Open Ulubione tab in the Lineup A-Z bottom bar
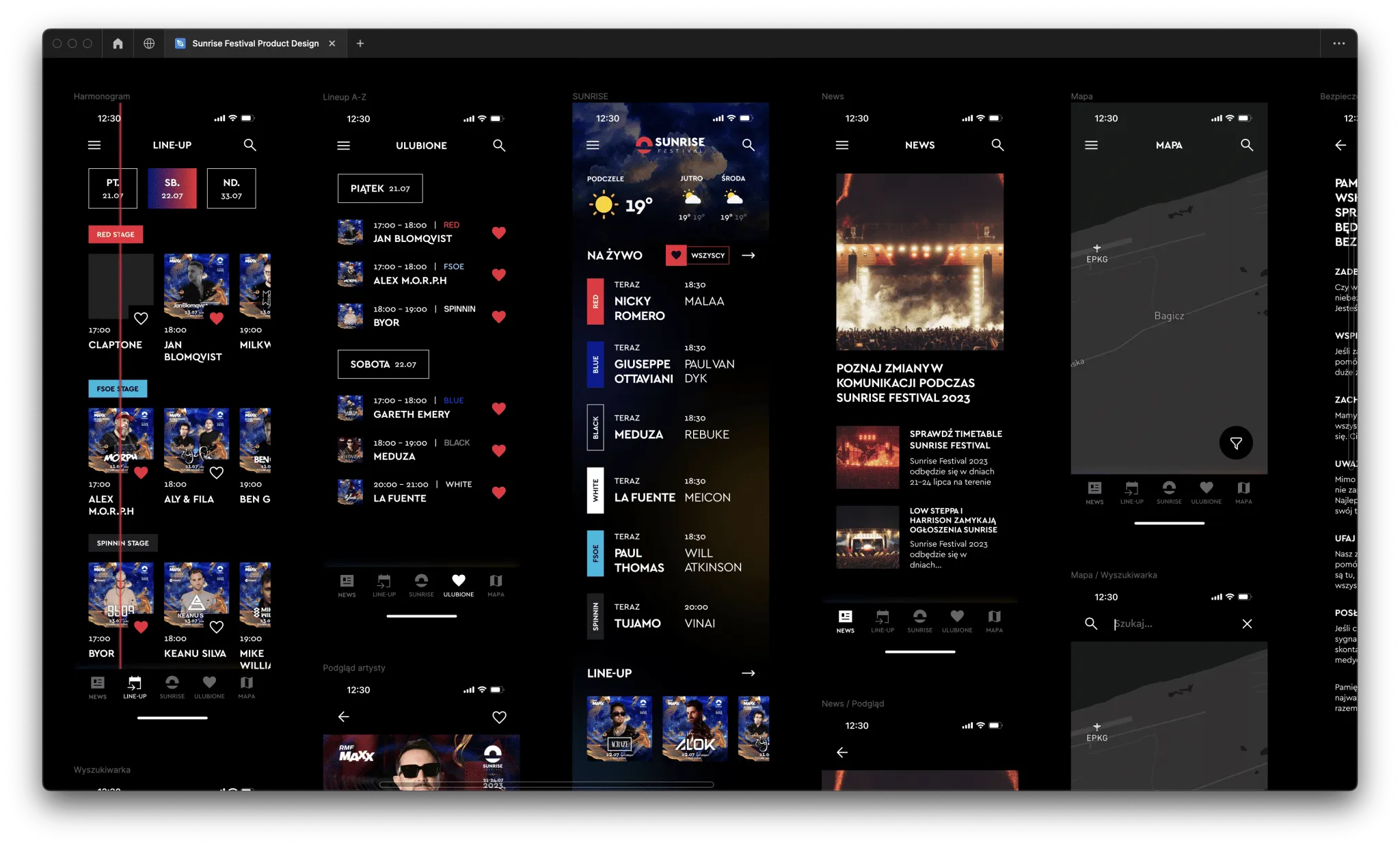The height and width of the screenshot is (847, 1400). pyautogui.click(x=459, y=585)
